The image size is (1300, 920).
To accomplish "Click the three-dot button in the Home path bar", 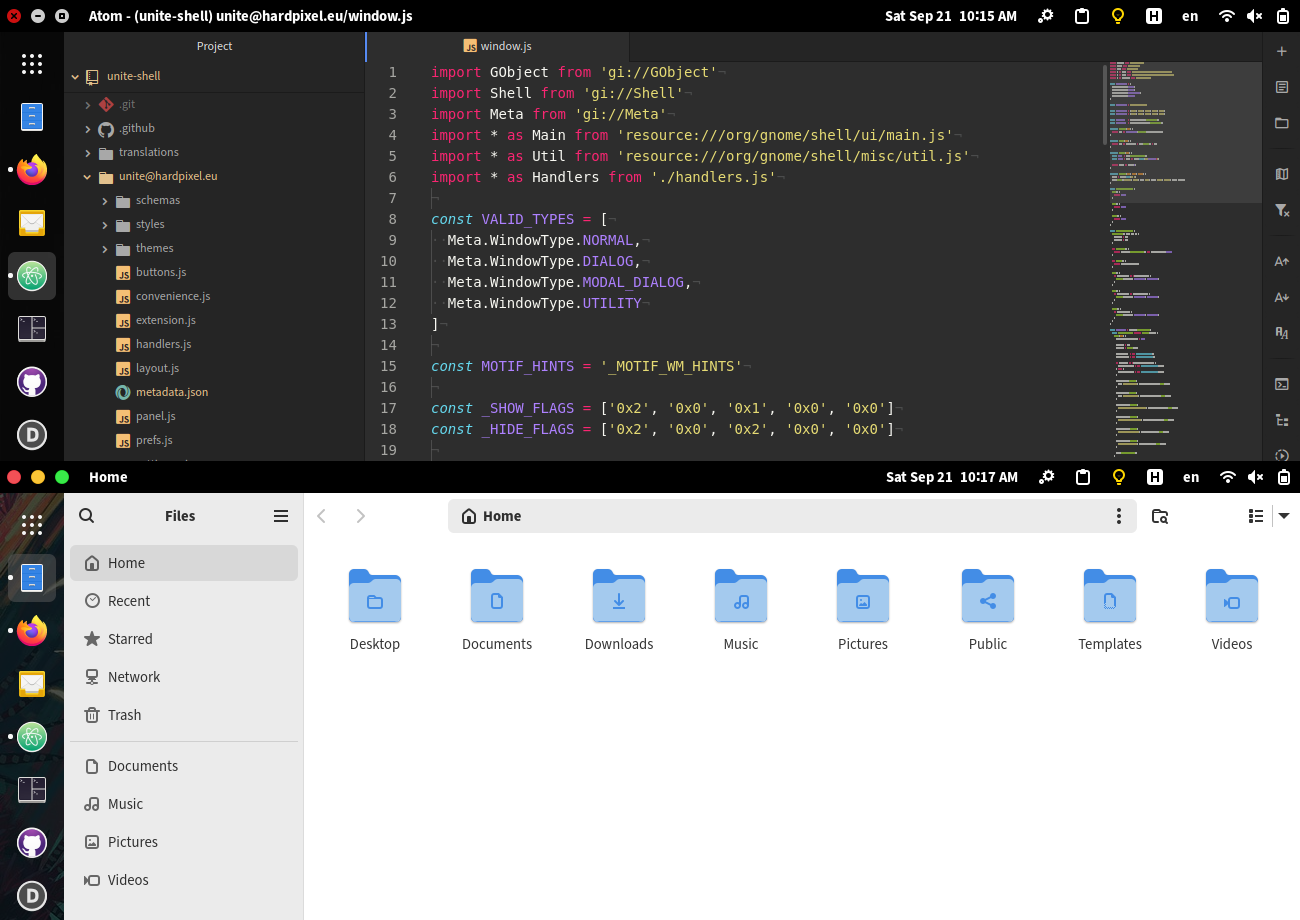I will click(1119, 516).
